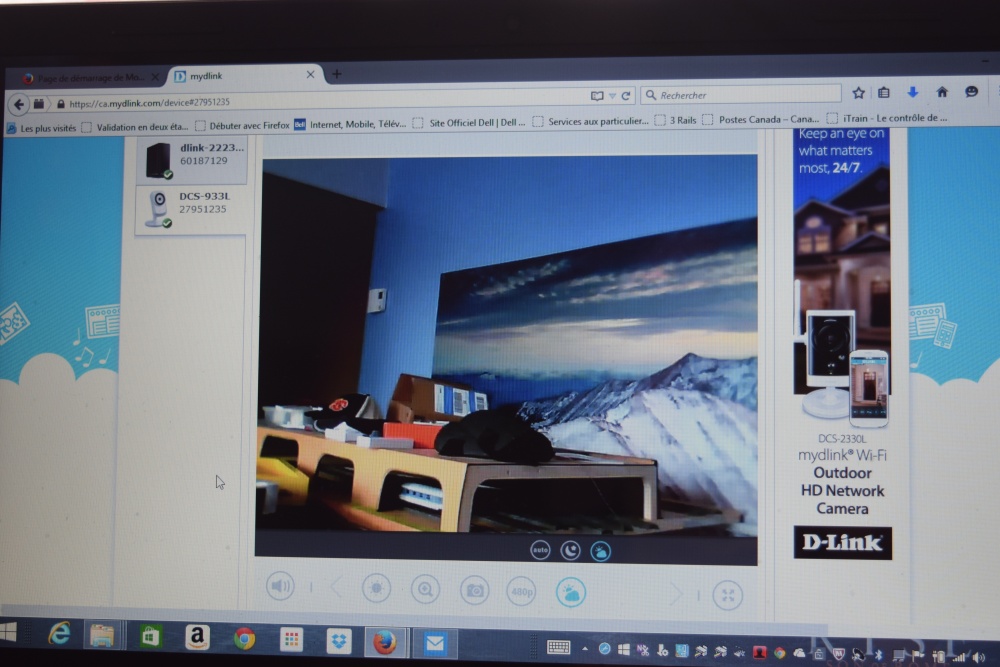
Task: Open Dropbox from taskbar
Action: tap(339, 641)
